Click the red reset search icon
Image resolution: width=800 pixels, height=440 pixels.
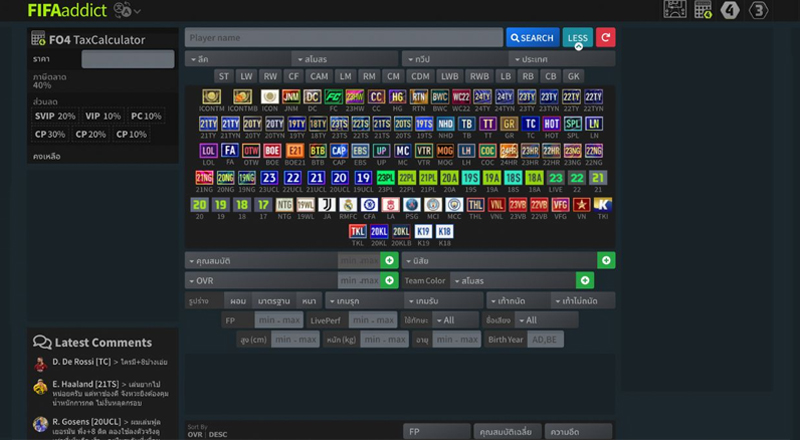tap(605, 38)
